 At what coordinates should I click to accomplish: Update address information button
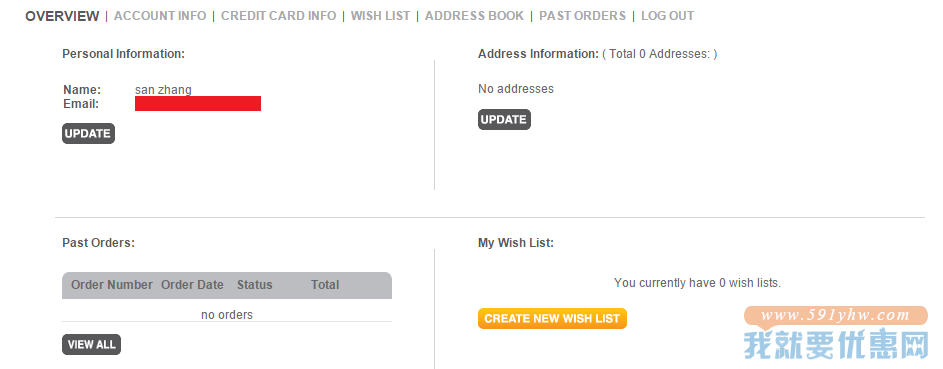click(504, 119)
